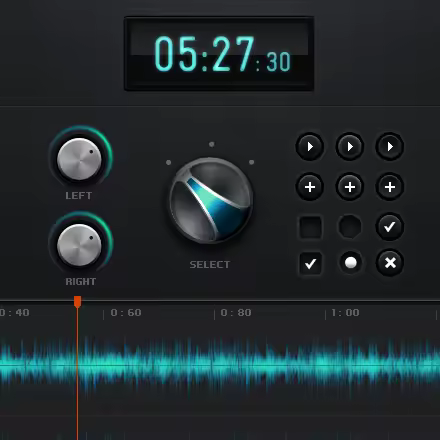
Task: Click the 0:80 mark on timeline ruler
Action: tap(236, 313)
